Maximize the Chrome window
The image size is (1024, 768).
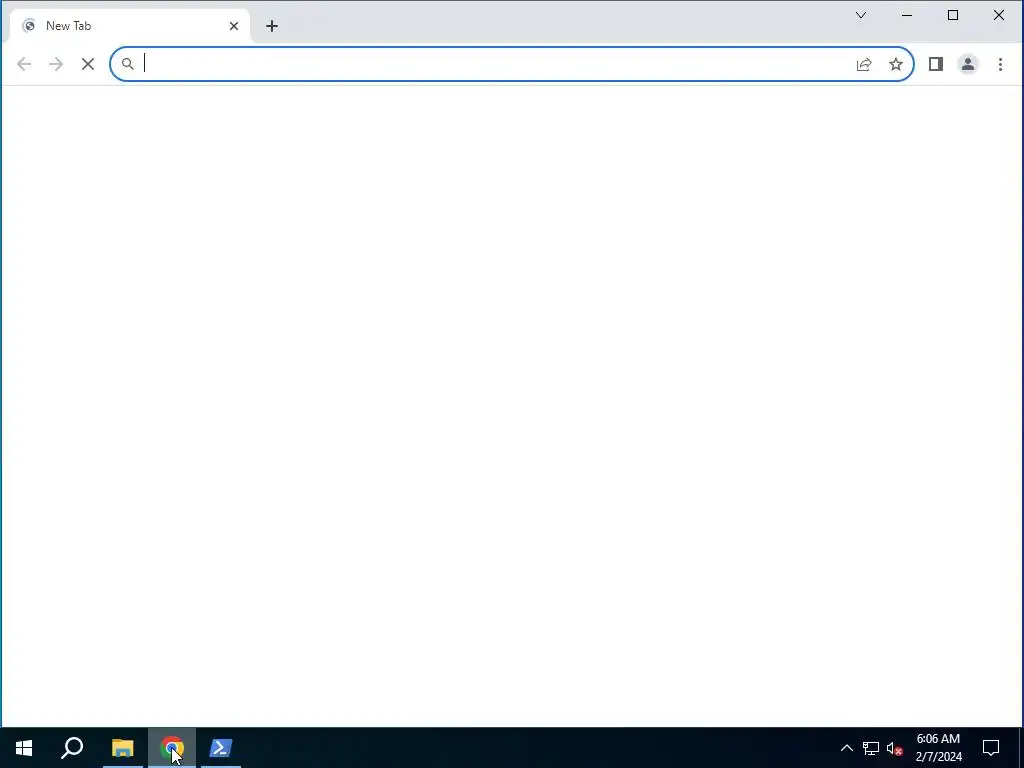(x=953, y=15)
